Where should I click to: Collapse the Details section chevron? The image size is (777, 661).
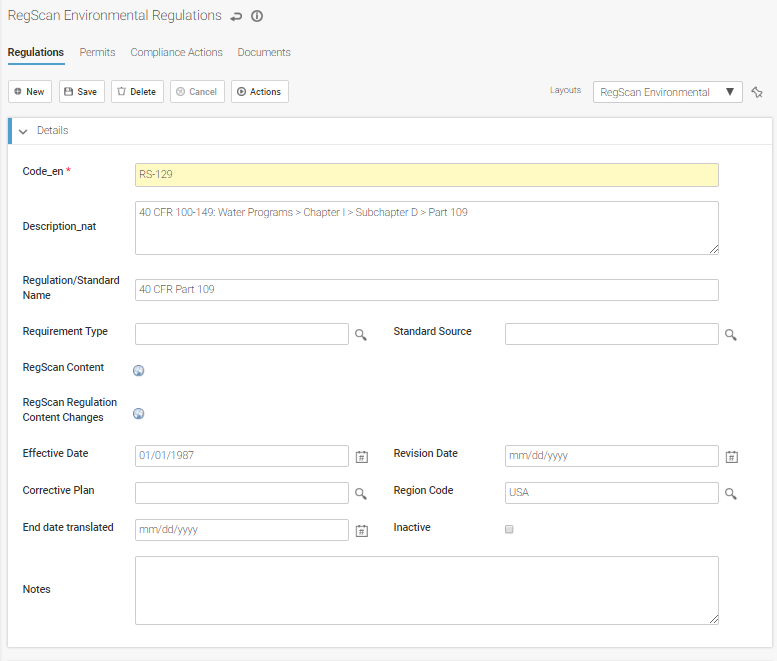pyautogui.click(x=23, y=131)
